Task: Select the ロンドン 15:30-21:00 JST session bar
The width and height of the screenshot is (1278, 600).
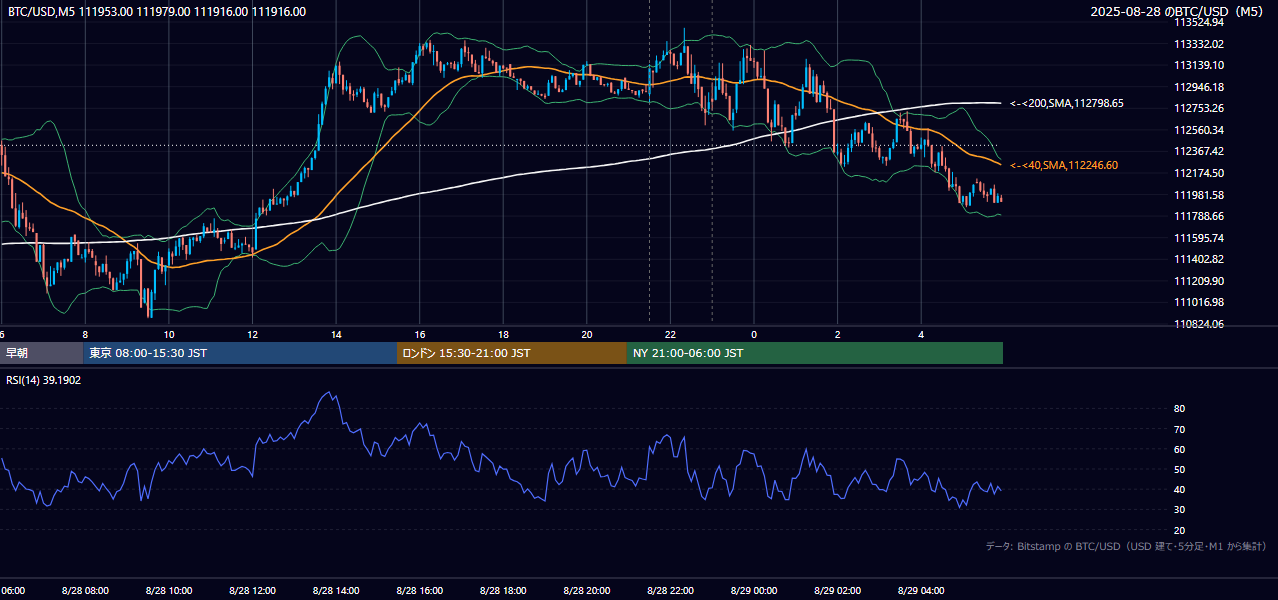Action: [512, 353]
